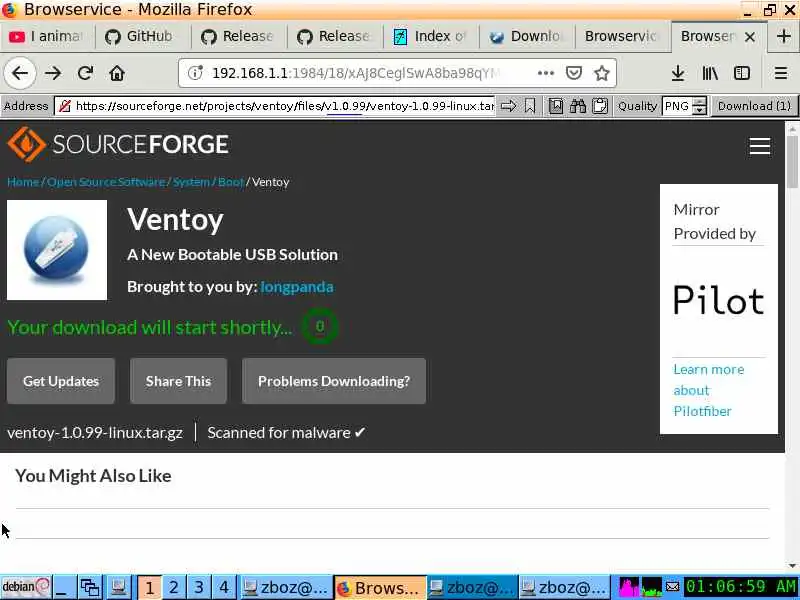Open Browservice find with the binoculars icon

[578, 106]
